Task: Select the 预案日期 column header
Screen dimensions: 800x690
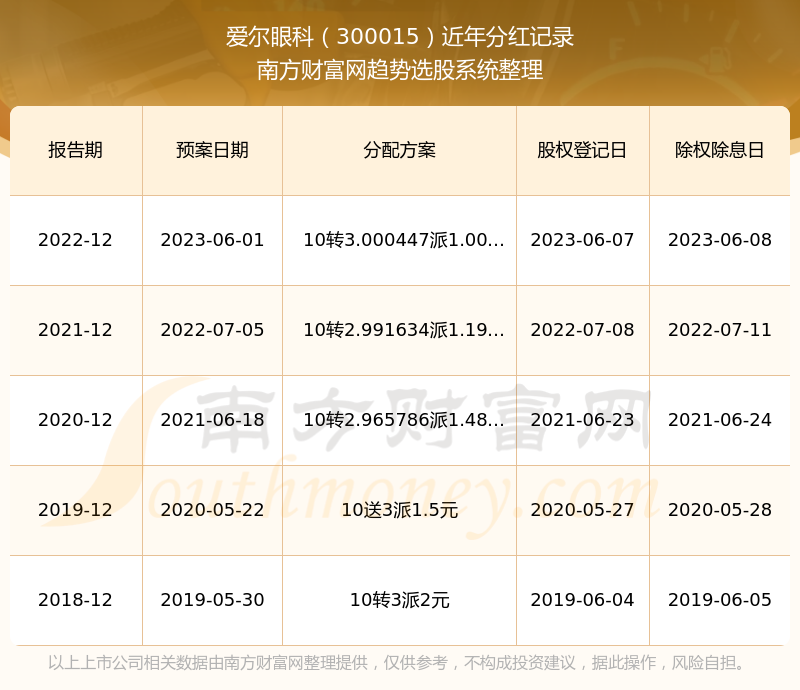Action: (x=212, y=150)
